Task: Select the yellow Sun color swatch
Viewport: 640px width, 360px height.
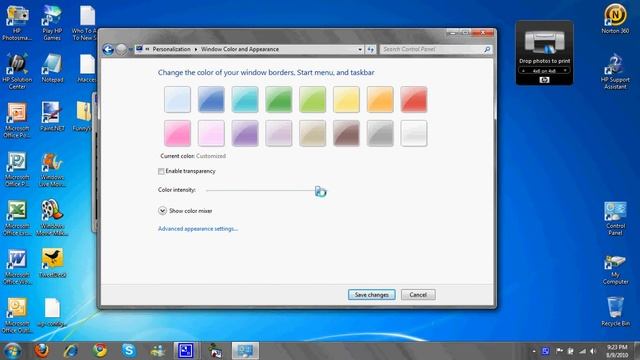Action: (346, 99)
